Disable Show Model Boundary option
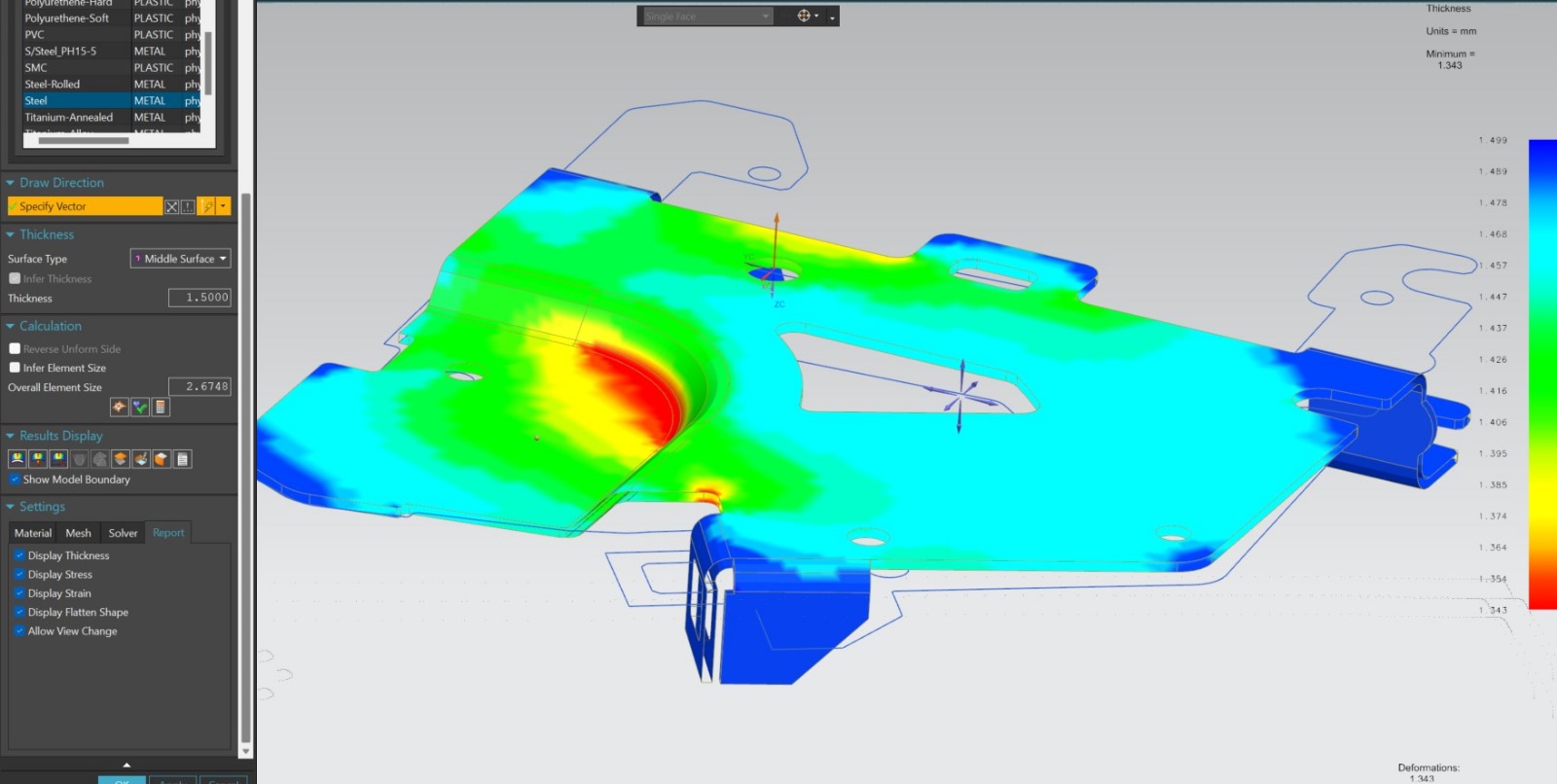 tap(15, 480)
